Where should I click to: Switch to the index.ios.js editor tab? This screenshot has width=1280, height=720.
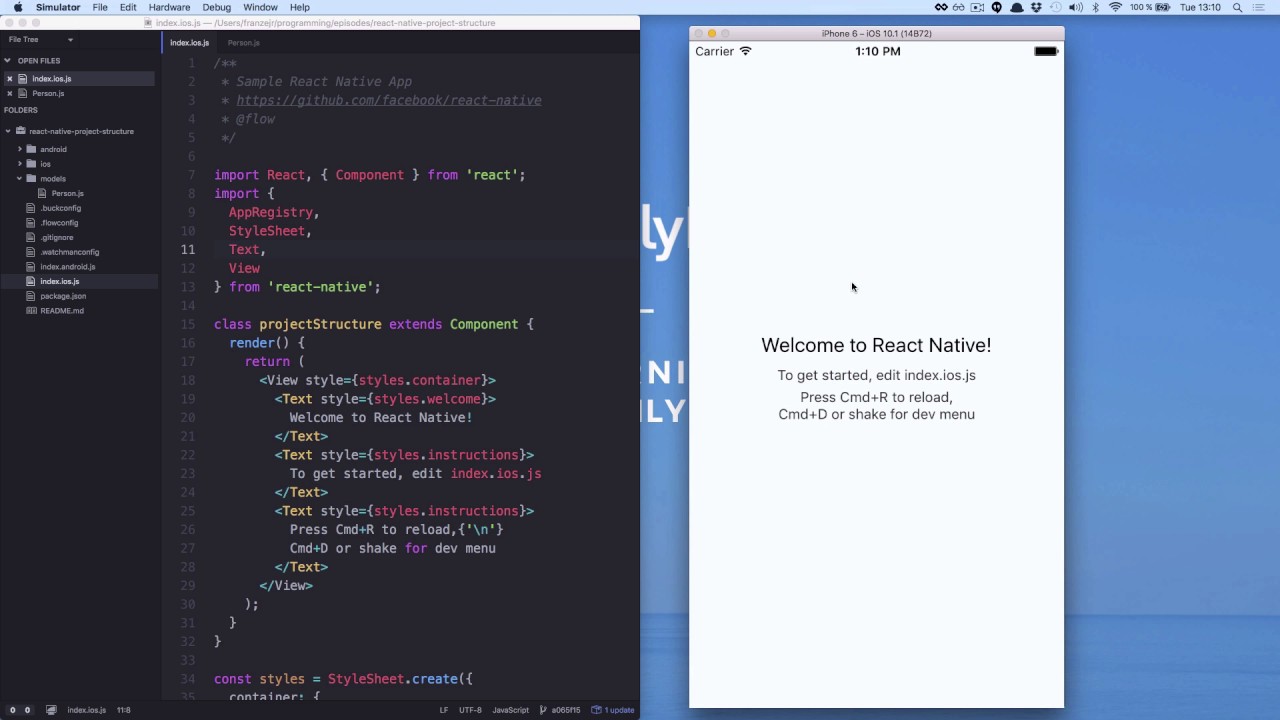click(189, 43)
